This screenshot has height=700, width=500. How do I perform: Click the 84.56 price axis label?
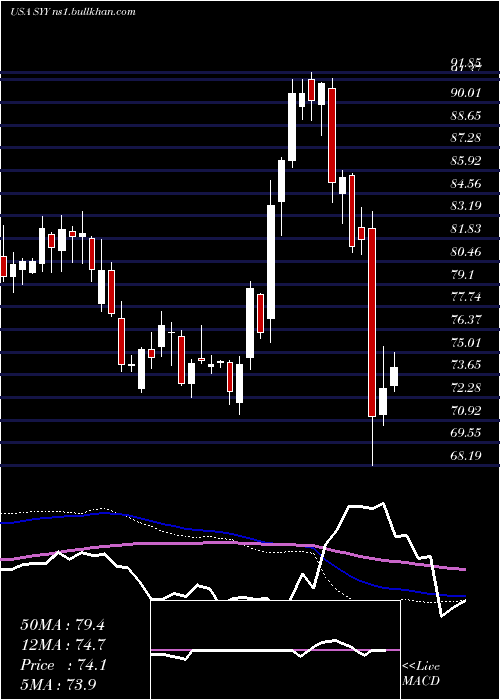click(466, 183)
